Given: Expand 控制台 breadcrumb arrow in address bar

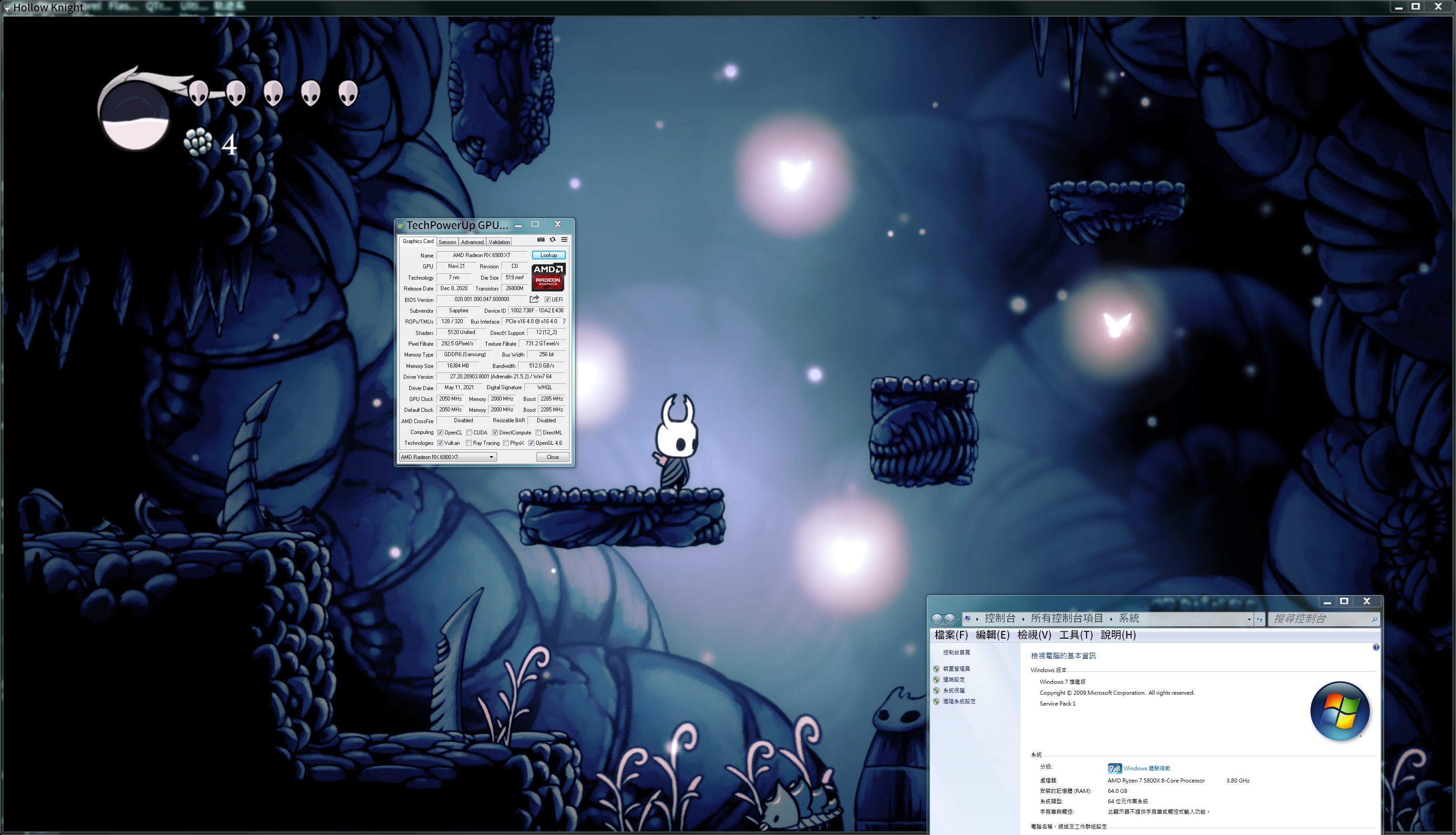Looking at the screenshot, I should 1023,619.
